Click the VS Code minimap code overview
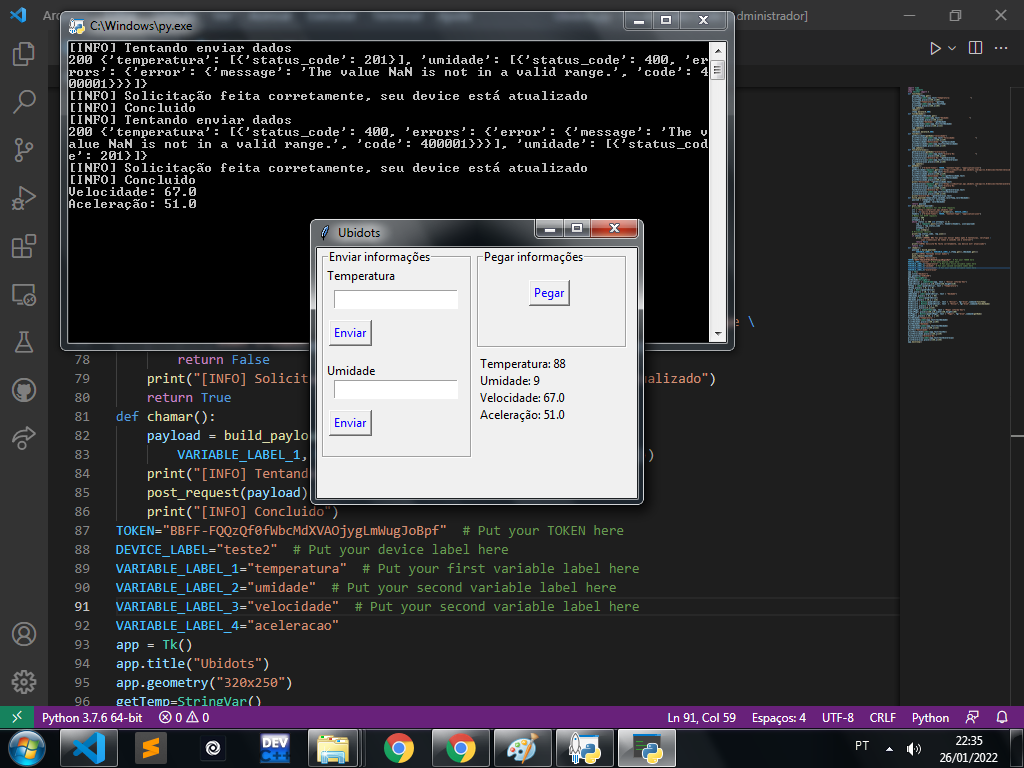Image resolution: width=1024 pixels, height=768 pixels. point(953,216)
